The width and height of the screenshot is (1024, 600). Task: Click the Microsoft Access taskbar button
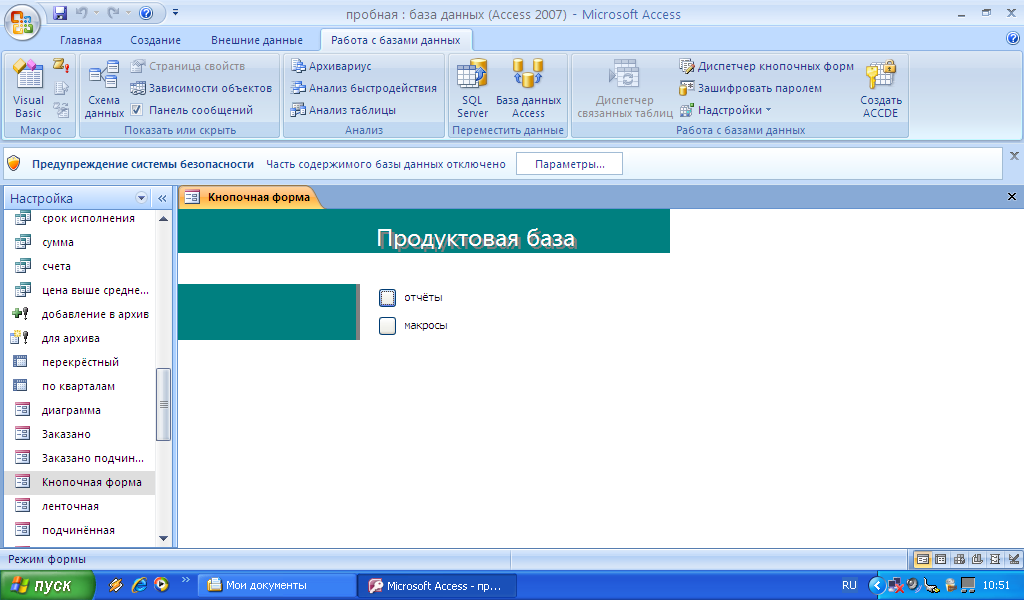click(x=437, y=586)
